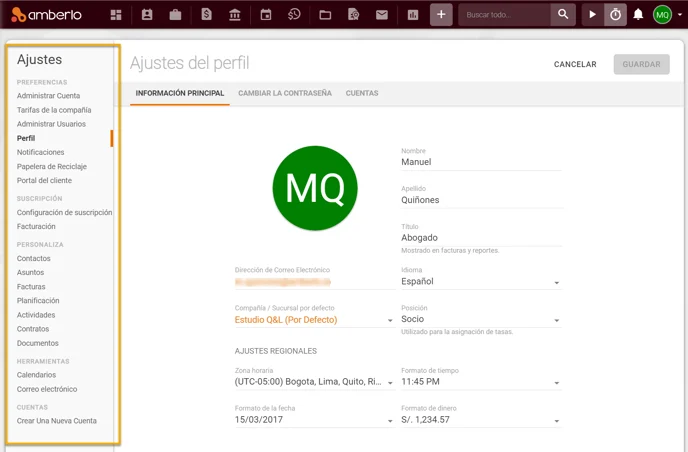
Task: Open the document with seal icon
Action: coord(354,15)
